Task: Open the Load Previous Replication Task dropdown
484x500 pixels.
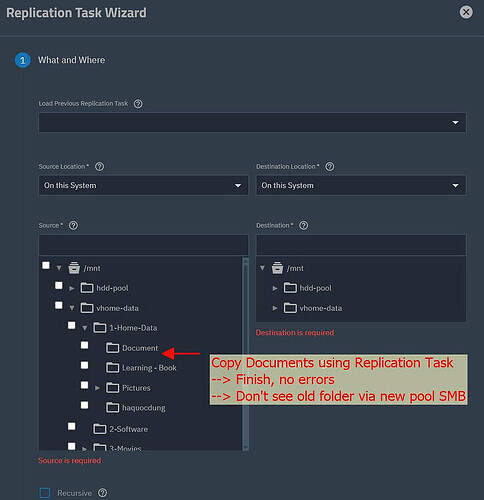Action: pos(252,122)
